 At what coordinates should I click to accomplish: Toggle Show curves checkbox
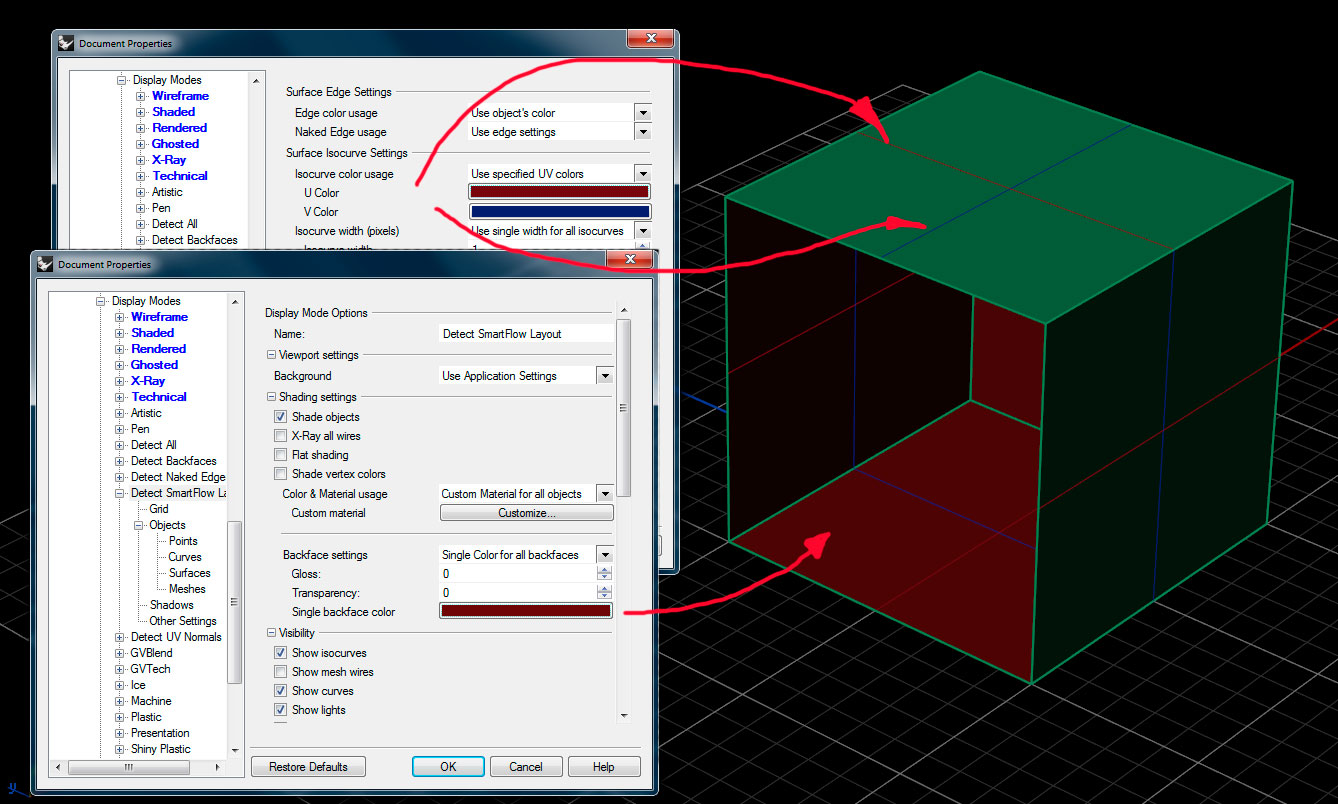pyautogui.click(x=280, y=691)
